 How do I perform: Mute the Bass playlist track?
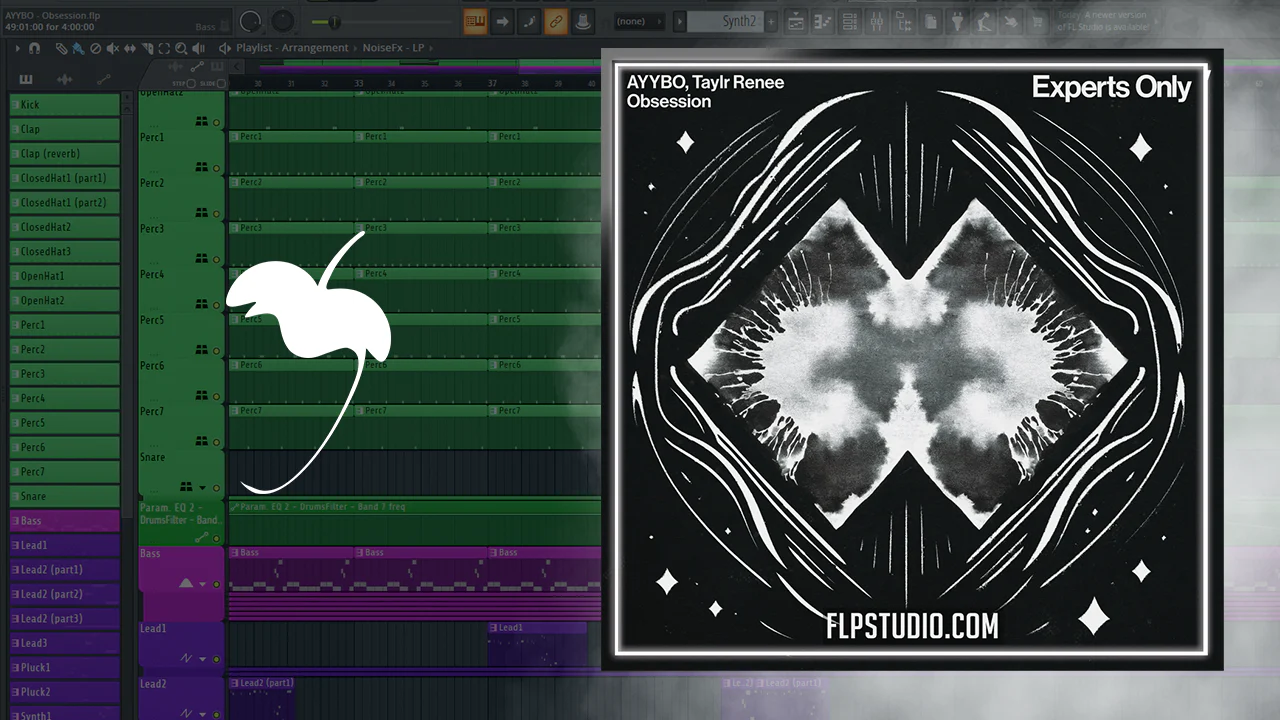[x=217, y=584]
